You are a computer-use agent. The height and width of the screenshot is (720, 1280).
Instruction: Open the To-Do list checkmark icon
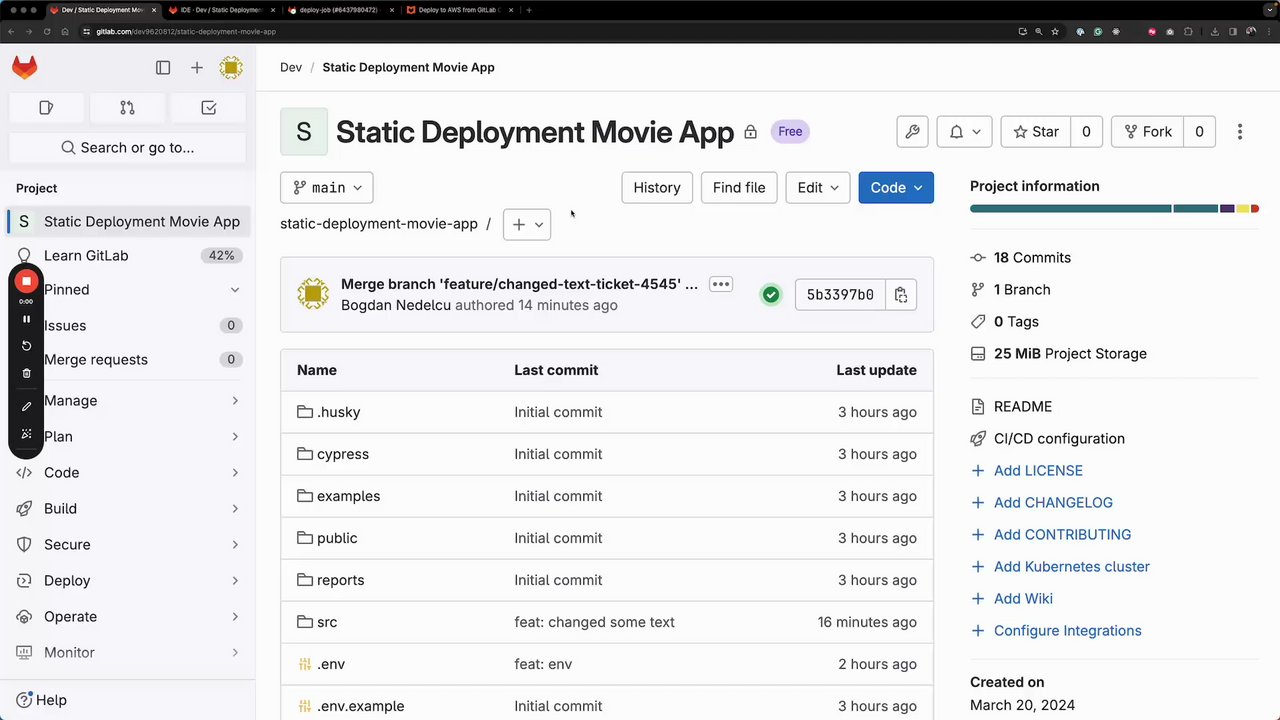point(209,108)
